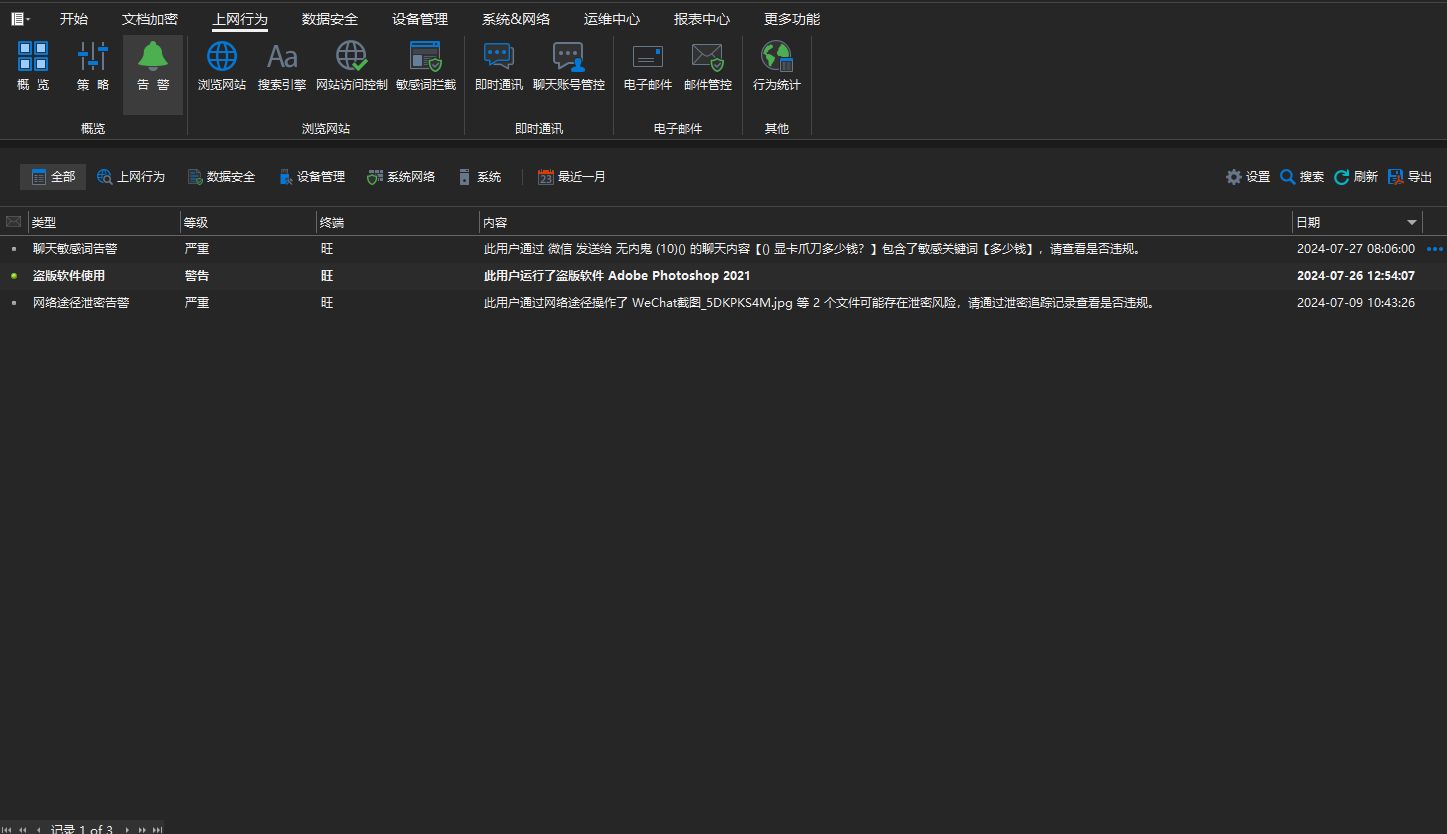Open the 搜索引擎 Aa icon
This screenshot has height=834, width=1447.
(x=282, y=66)
